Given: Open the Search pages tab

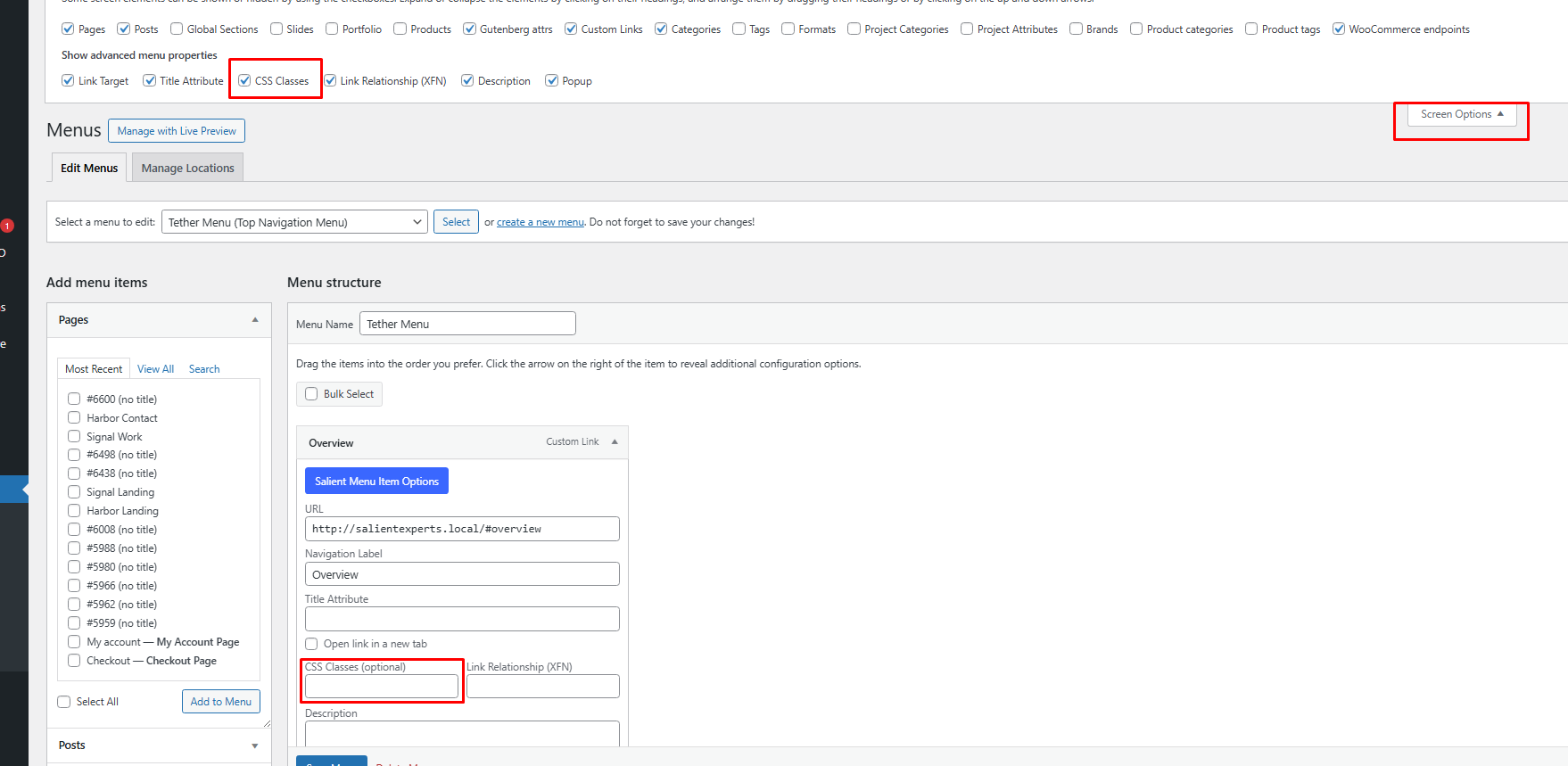Looking at the screenshot, I should pos(204,369).
